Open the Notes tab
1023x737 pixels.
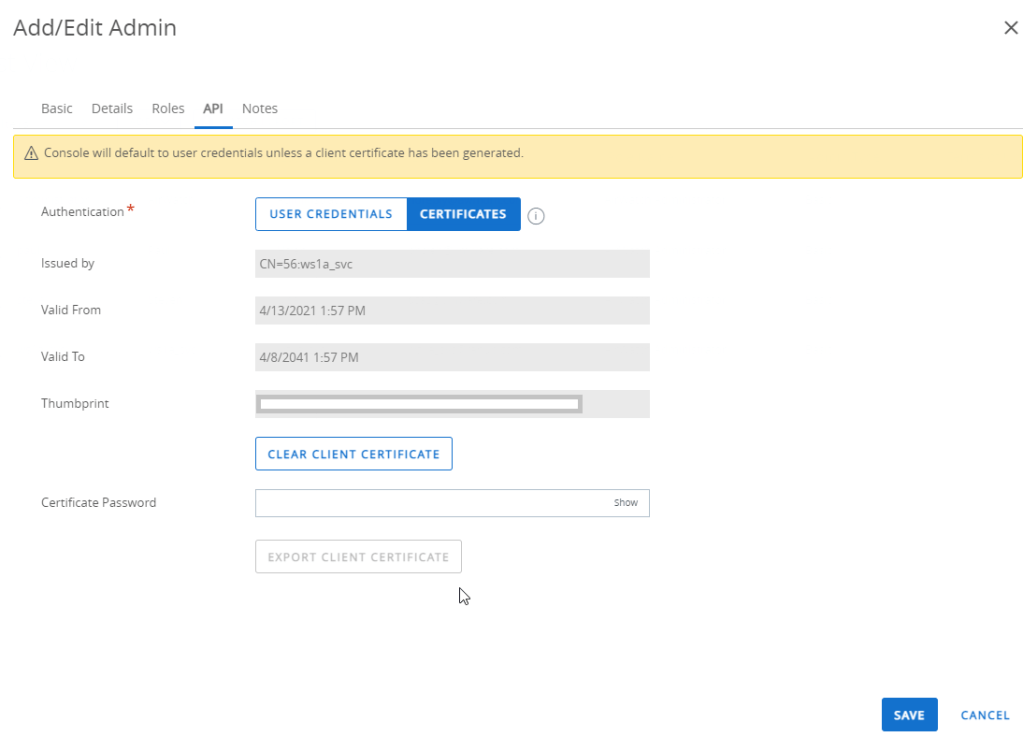tap(260, 108)
